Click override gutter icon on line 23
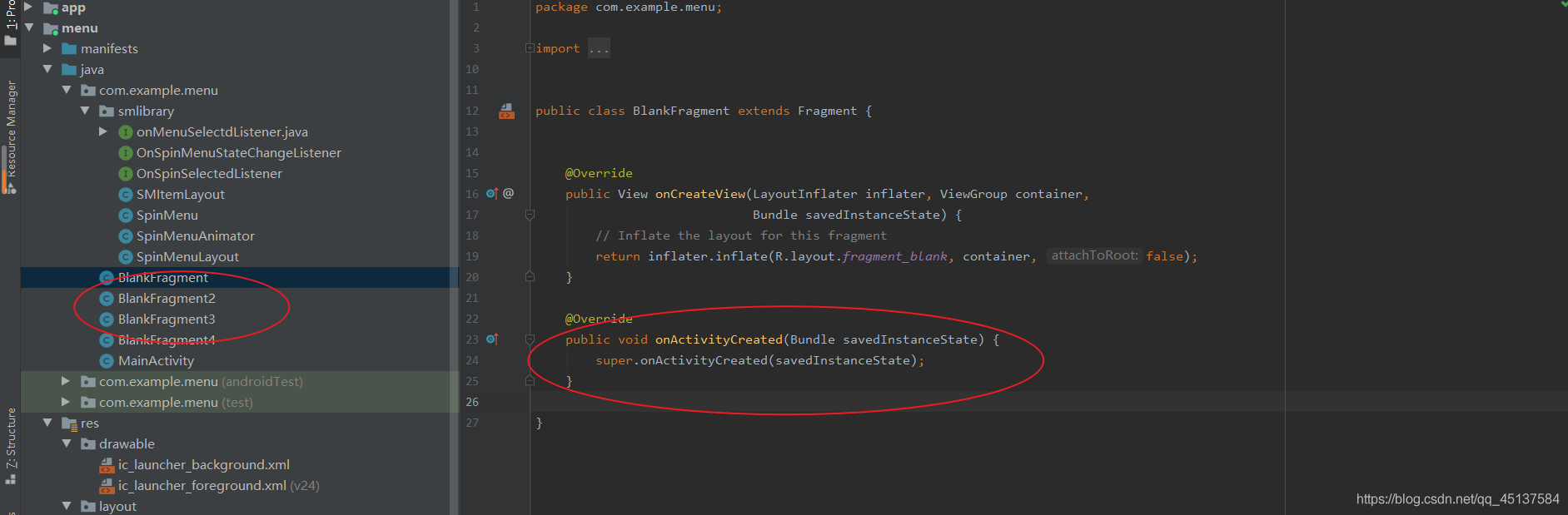This screenshot has width=1568, height=515. coord(492,339)
